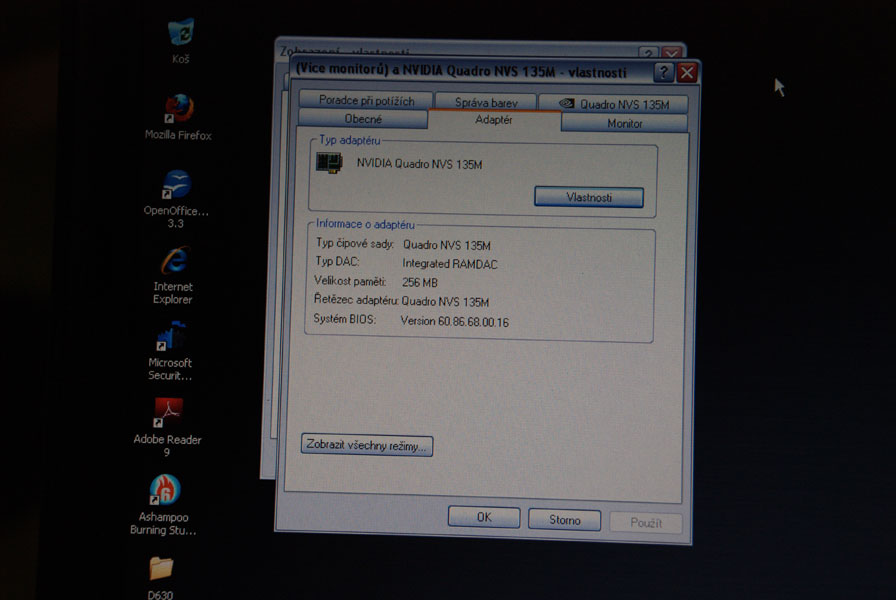
Task: Click the dialog title bar text
Action: tap(461, 71)
